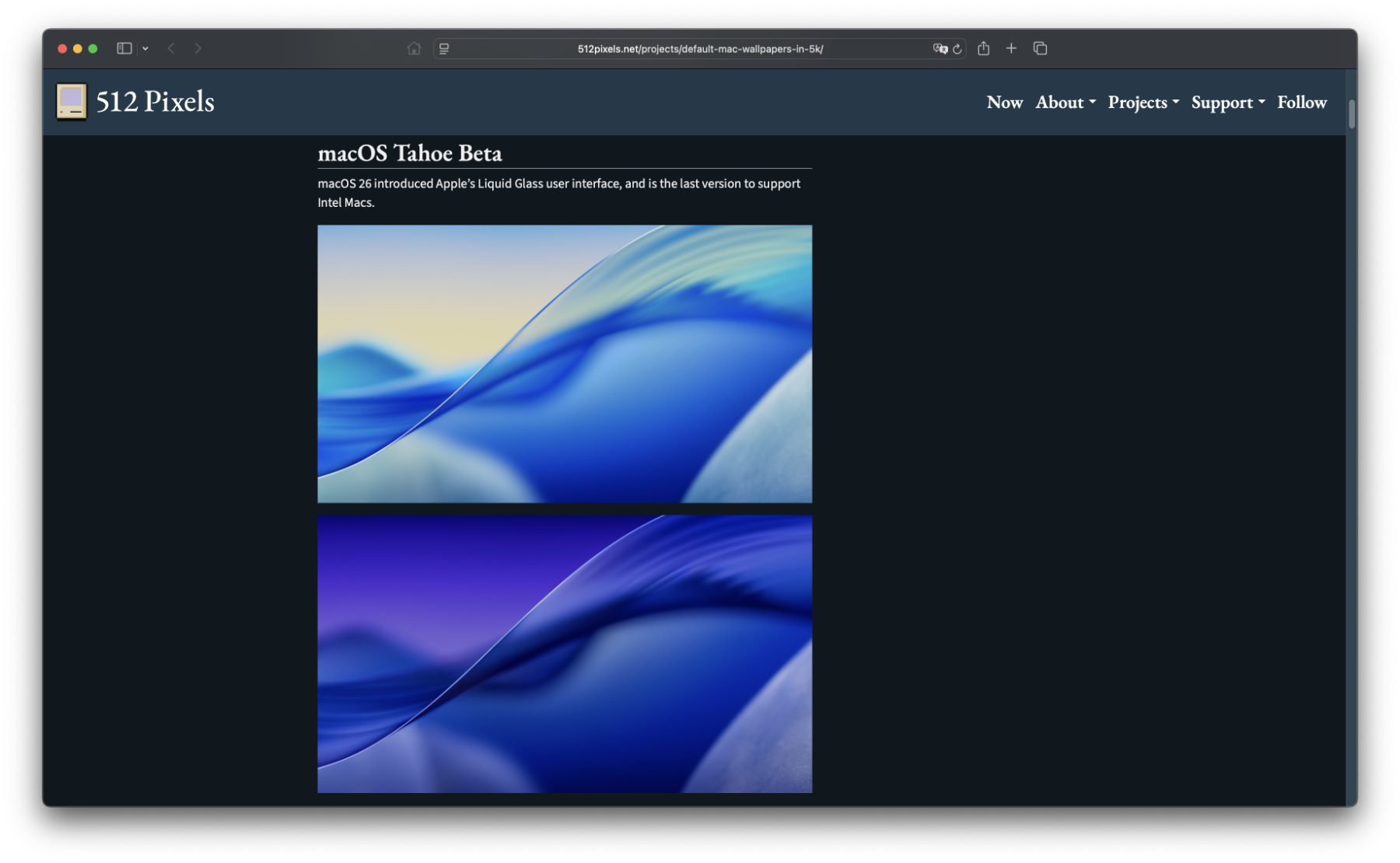This screenshot has width=1400, height=863.
Task: Open the tab group dropdown arrow
Action: (x=145, y=49)
